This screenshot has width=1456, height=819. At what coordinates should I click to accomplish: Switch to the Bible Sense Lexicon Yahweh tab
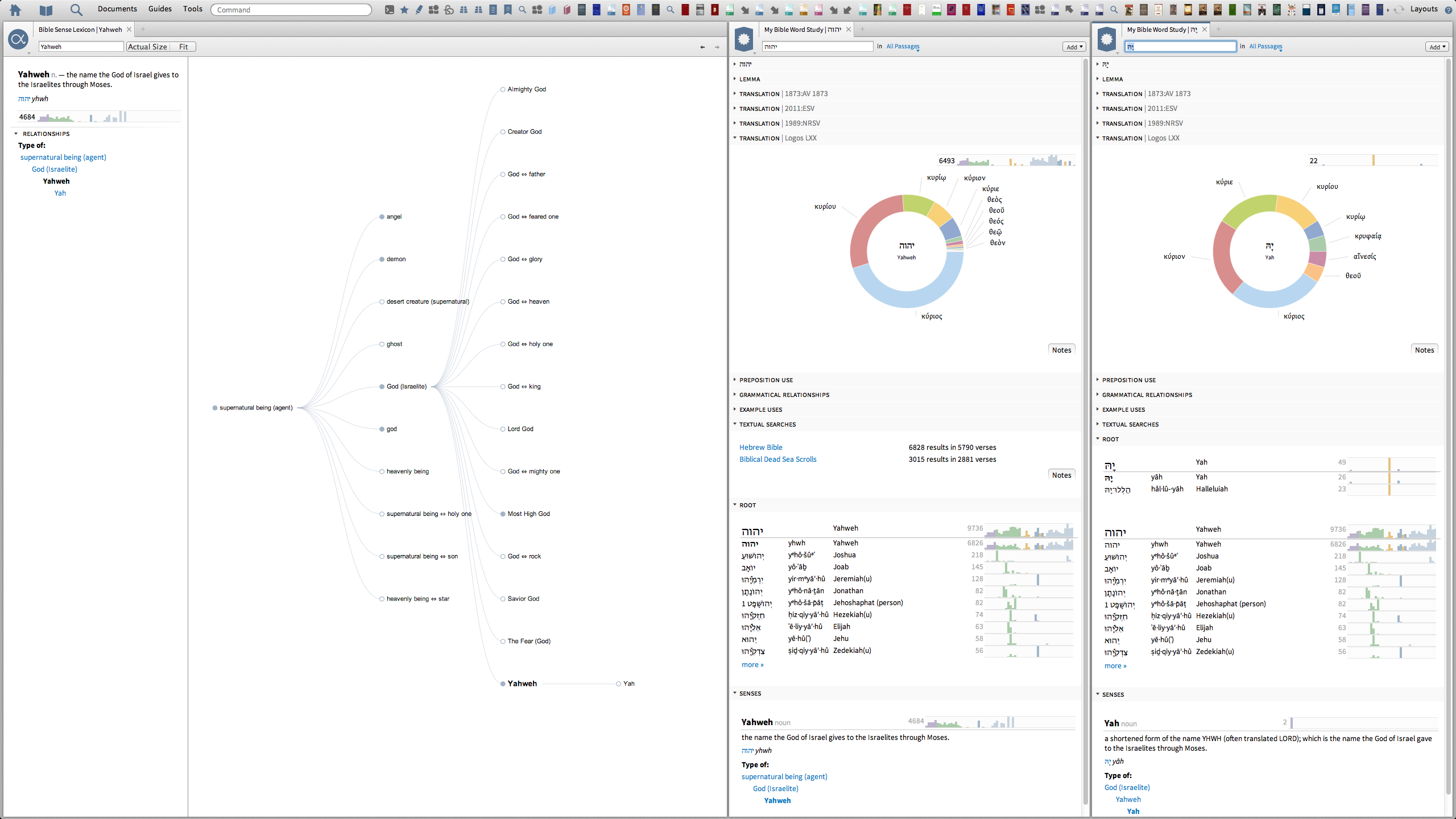[80, 30]
